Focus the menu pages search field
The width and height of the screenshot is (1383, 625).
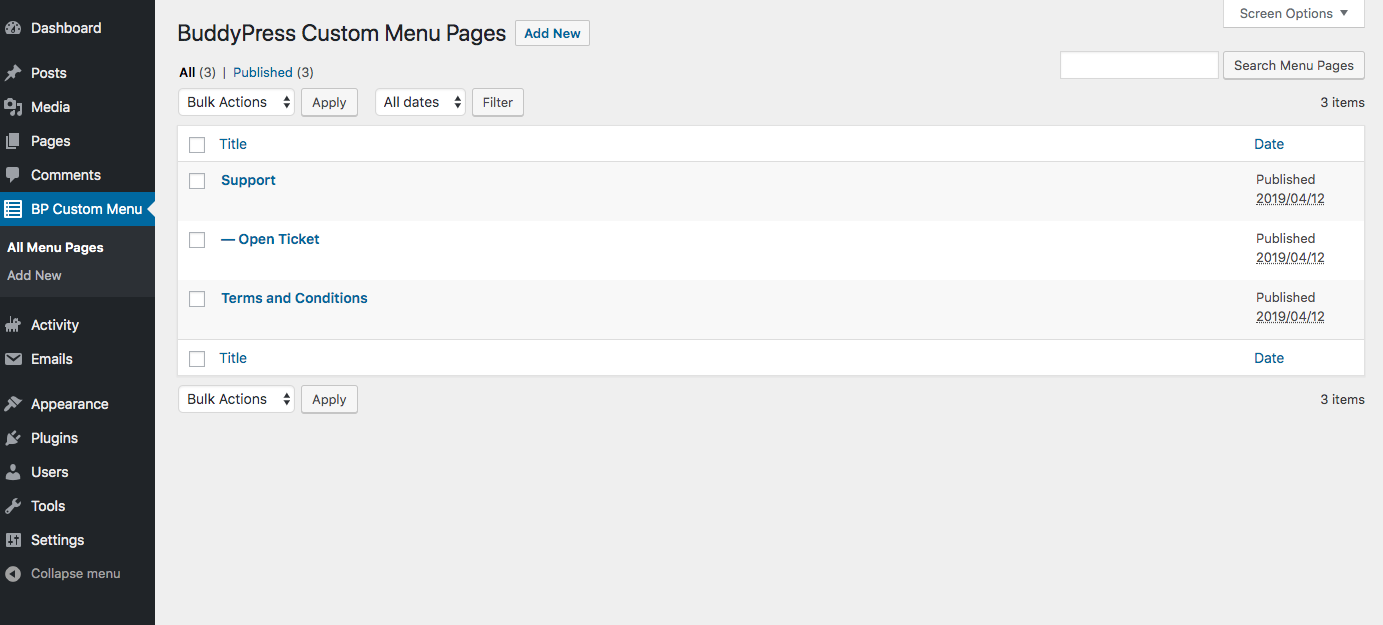(x=1139, y=65)
